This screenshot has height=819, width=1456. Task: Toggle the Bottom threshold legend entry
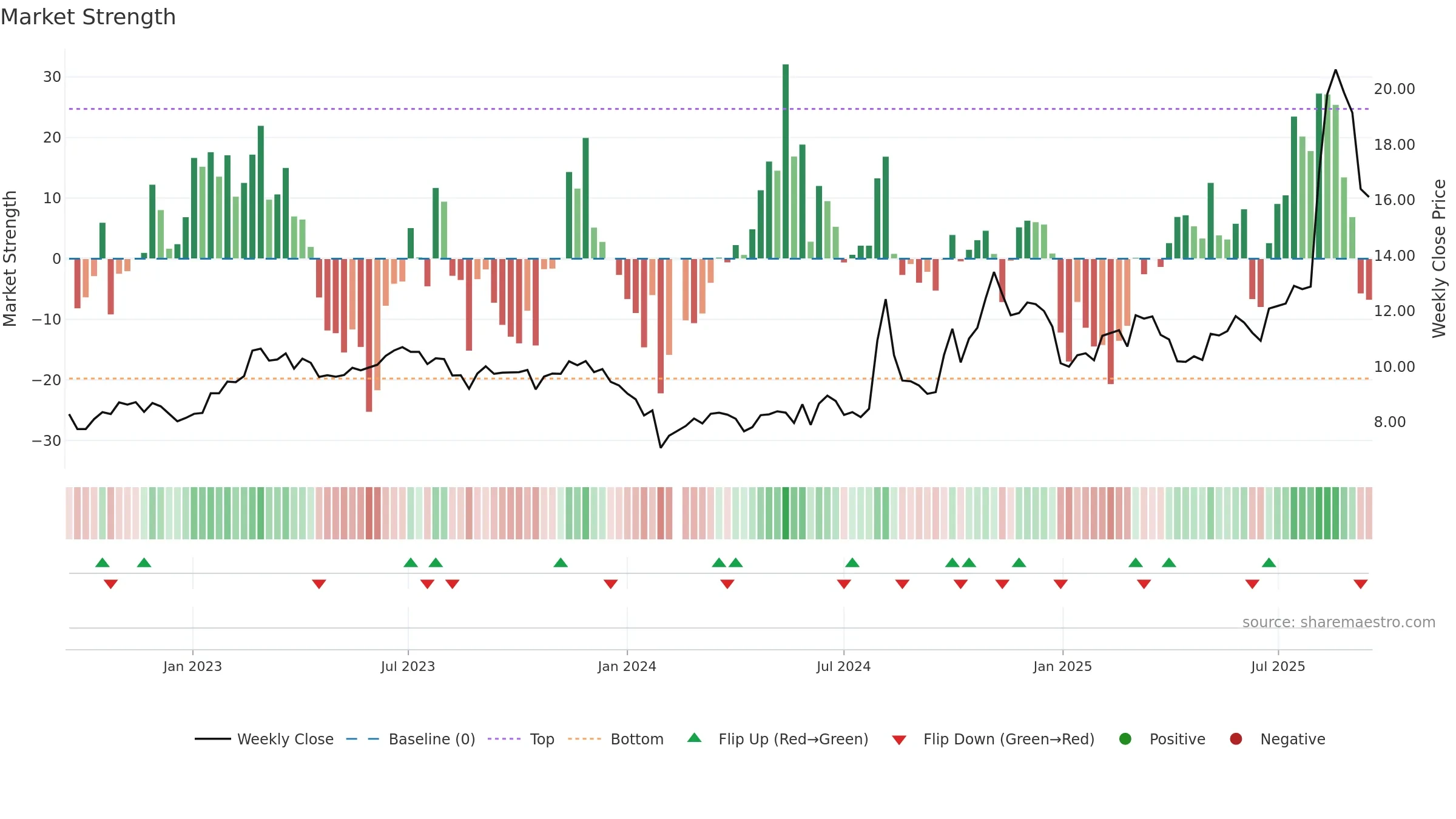pos(616,739)
